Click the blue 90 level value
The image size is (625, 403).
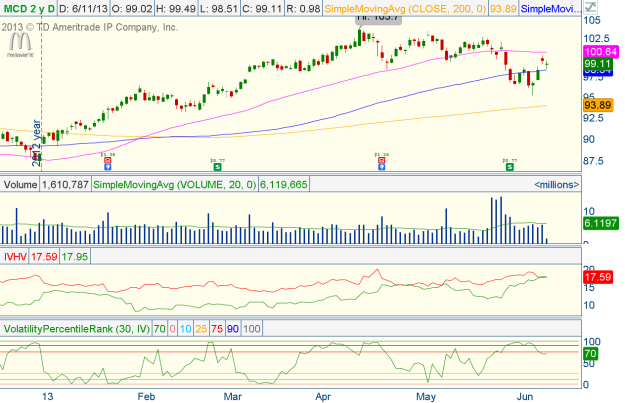pos(233,329)
